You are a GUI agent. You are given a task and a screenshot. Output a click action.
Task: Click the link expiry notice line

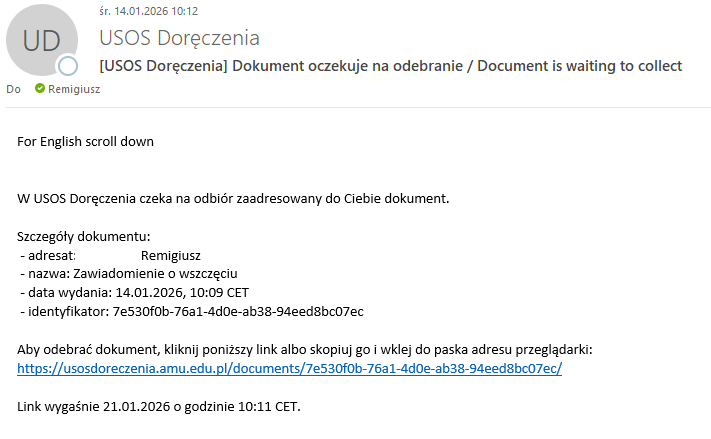159,406
